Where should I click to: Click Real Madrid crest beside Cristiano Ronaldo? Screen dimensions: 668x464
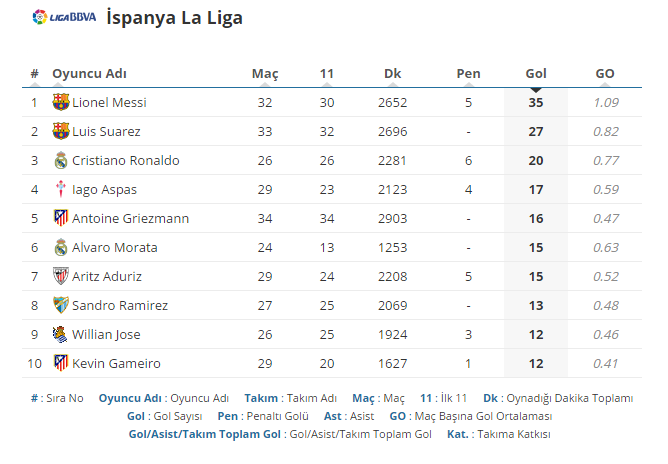tap(60, 160)
